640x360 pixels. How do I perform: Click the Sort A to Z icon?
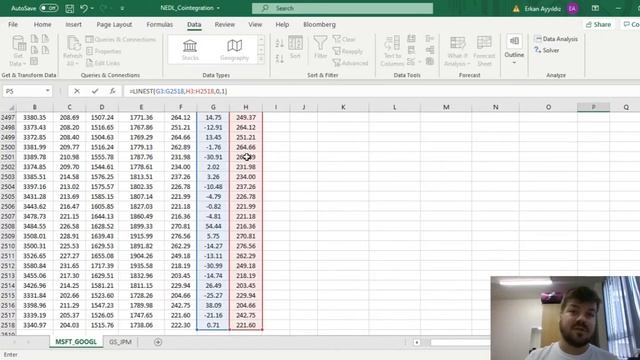(x=280, y=44)
